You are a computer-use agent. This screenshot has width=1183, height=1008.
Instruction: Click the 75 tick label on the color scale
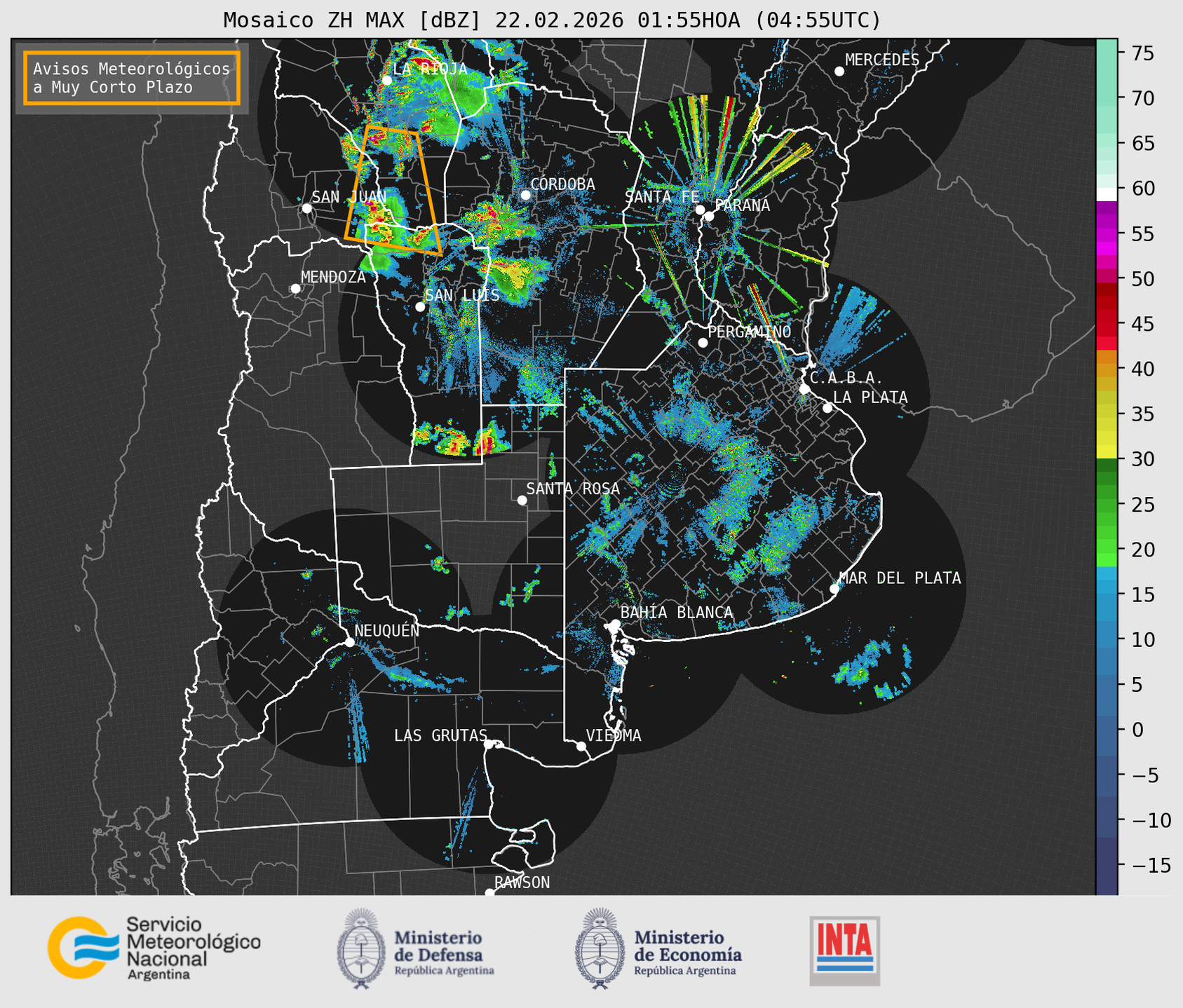point(1142,53)
